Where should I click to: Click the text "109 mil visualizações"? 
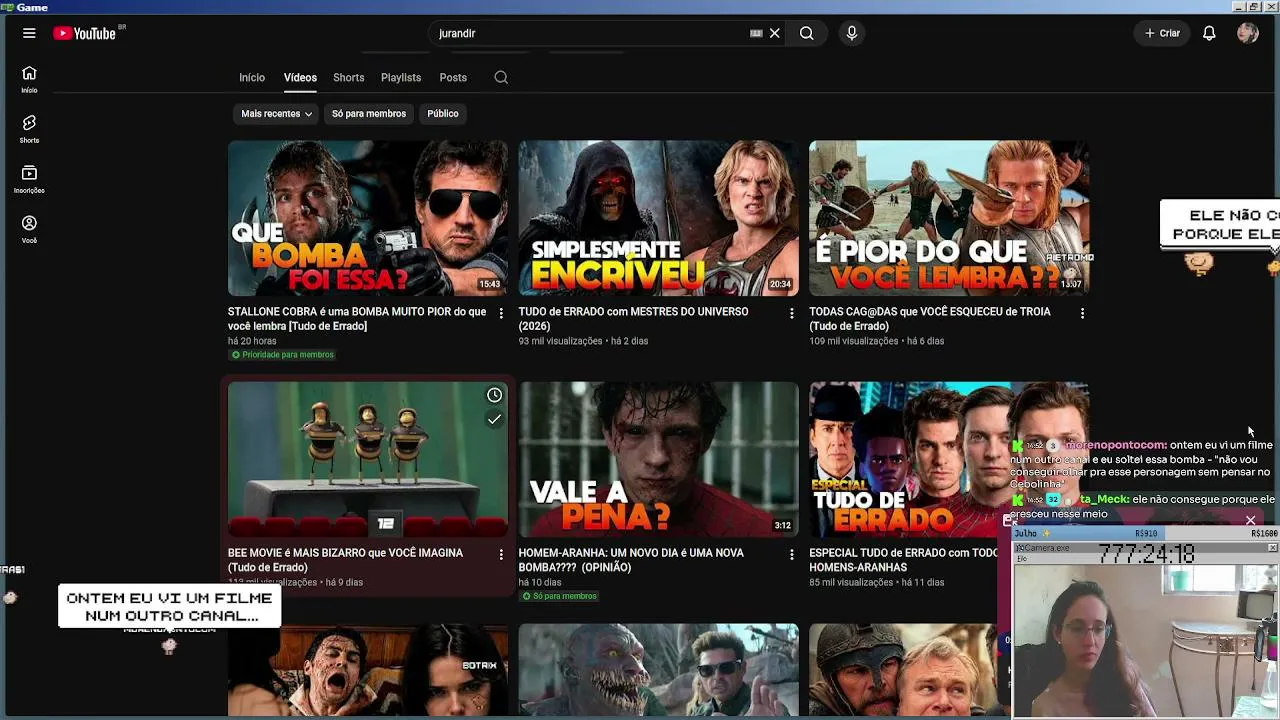click(854, 341)
